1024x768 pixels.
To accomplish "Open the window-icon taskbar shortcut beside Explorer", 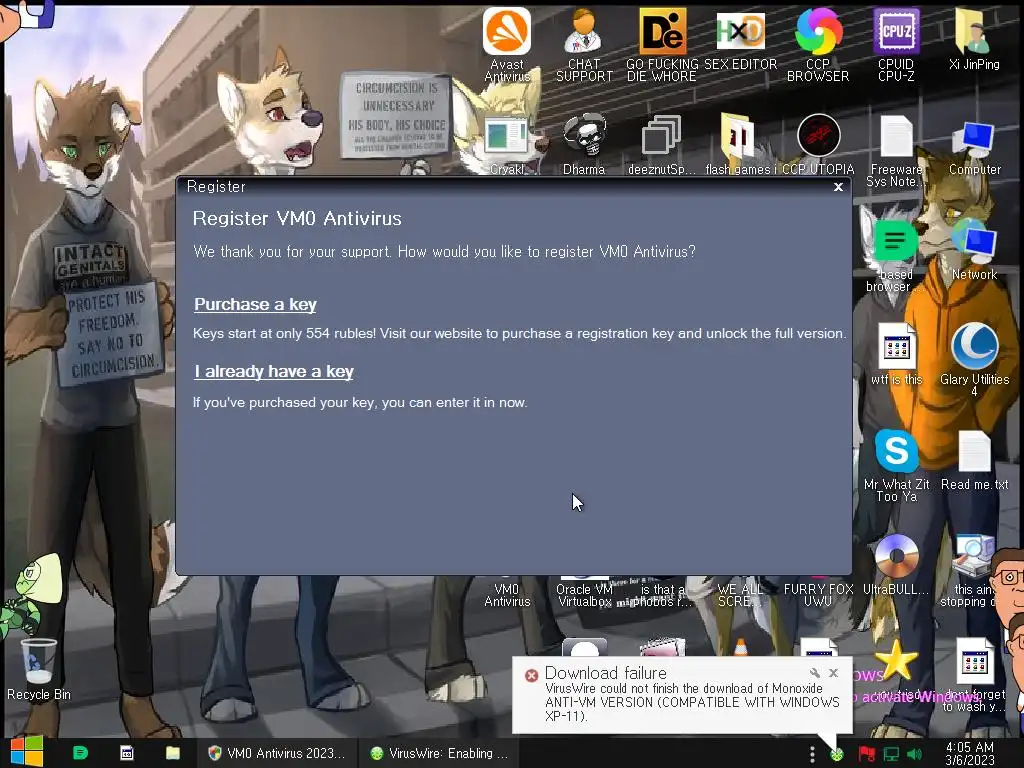I will pyautogui.click(x=127, y=753).
